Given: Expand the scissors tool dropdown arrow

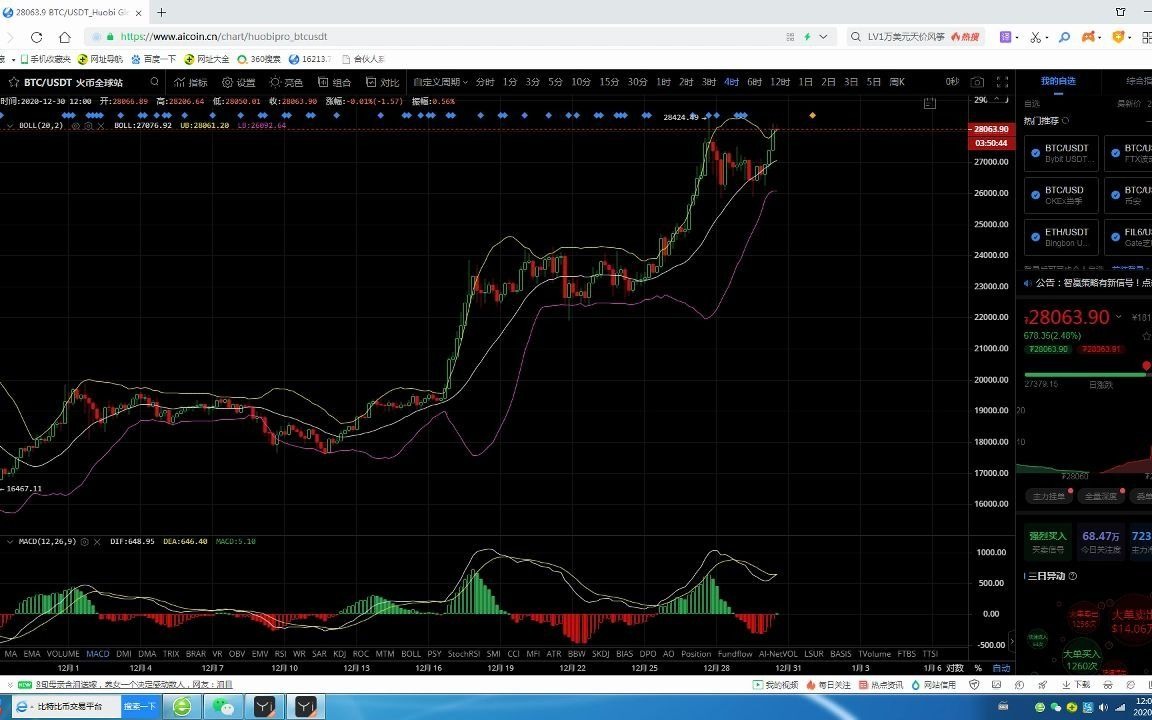Looking at the screenshot, I should [1046, 37].
